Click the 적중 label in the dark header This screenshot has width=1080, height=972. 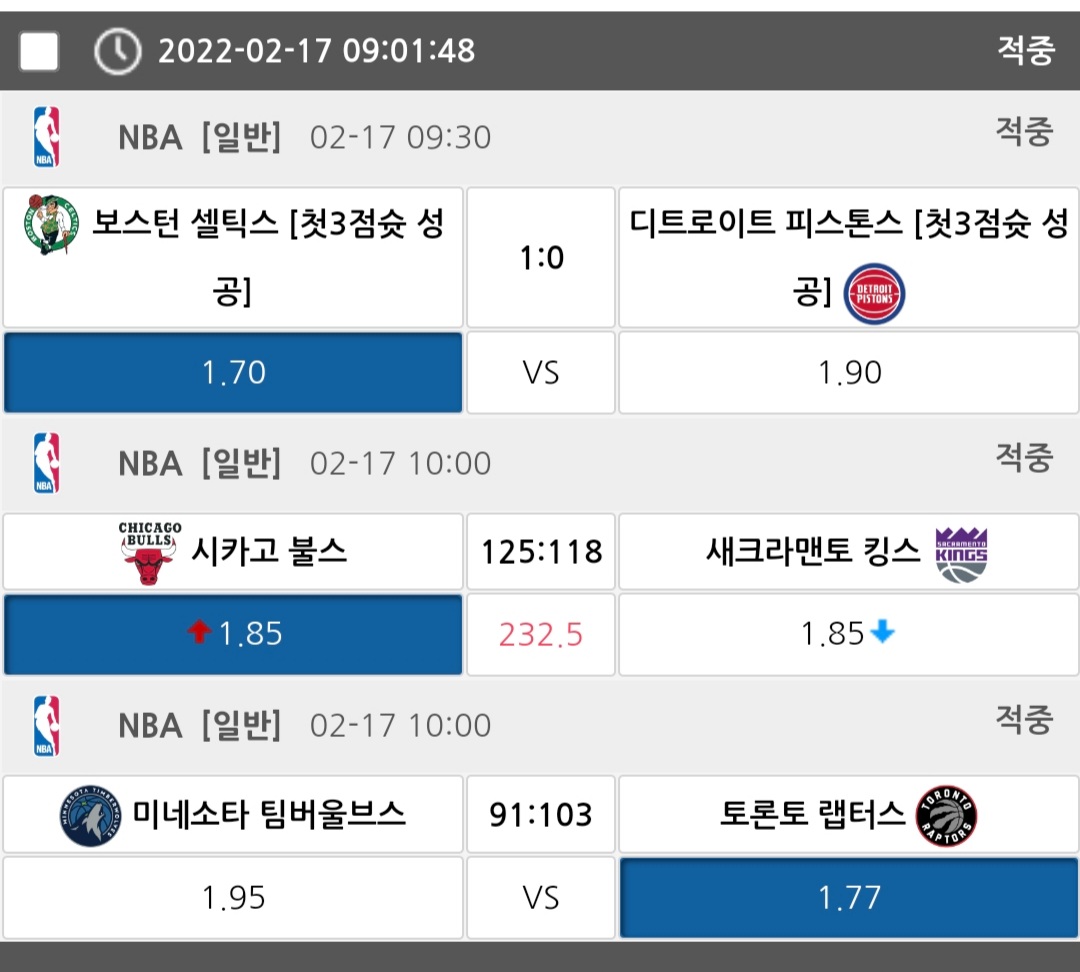pos(1025,50)
